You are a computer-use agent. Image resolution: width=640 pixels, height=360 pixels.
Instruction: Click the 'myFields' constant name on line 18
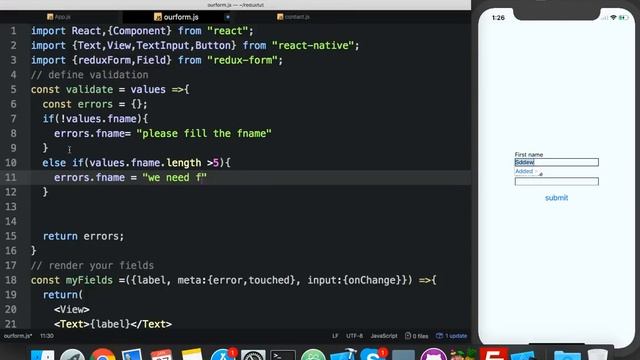pyautogui.click(x=89, y=280)
